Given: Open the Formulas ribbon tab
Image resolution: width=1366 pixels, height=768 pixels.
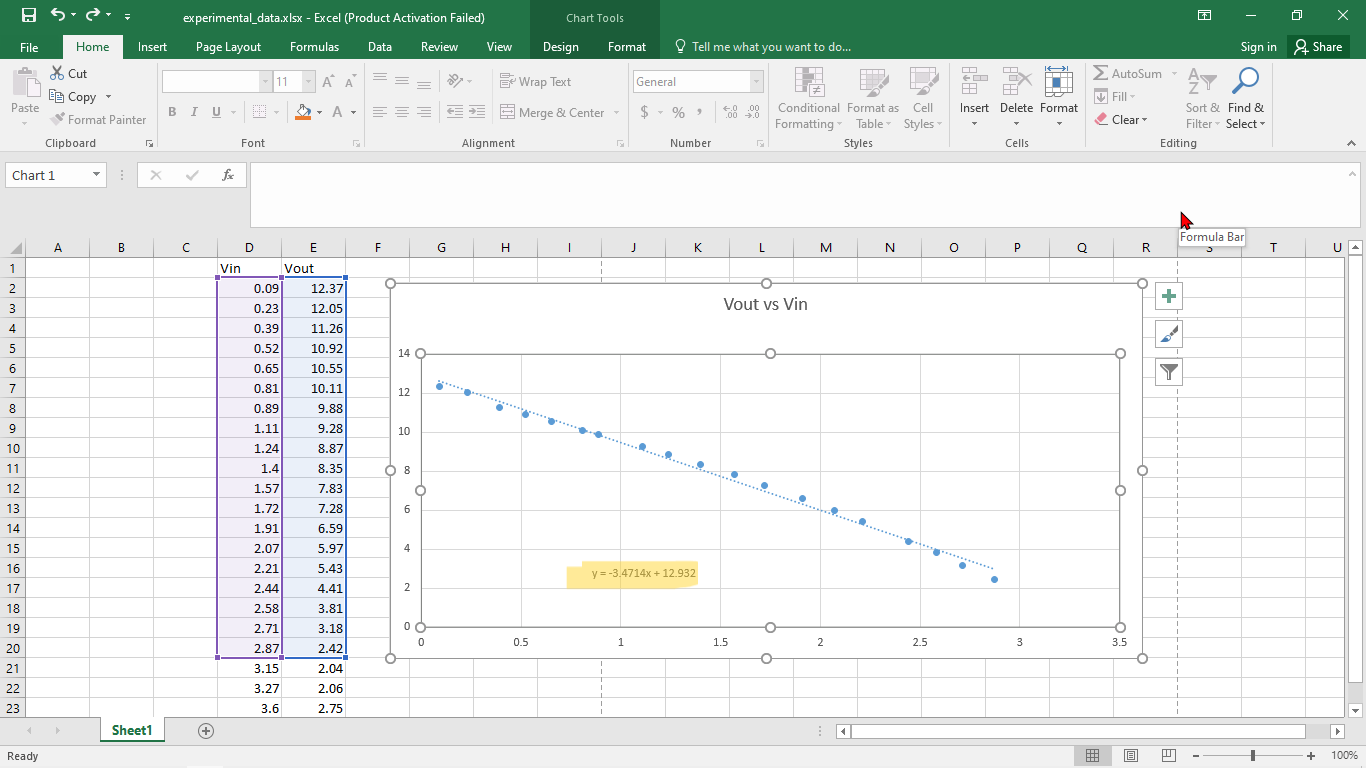Looking at the screenshot, I should (314, 46).
